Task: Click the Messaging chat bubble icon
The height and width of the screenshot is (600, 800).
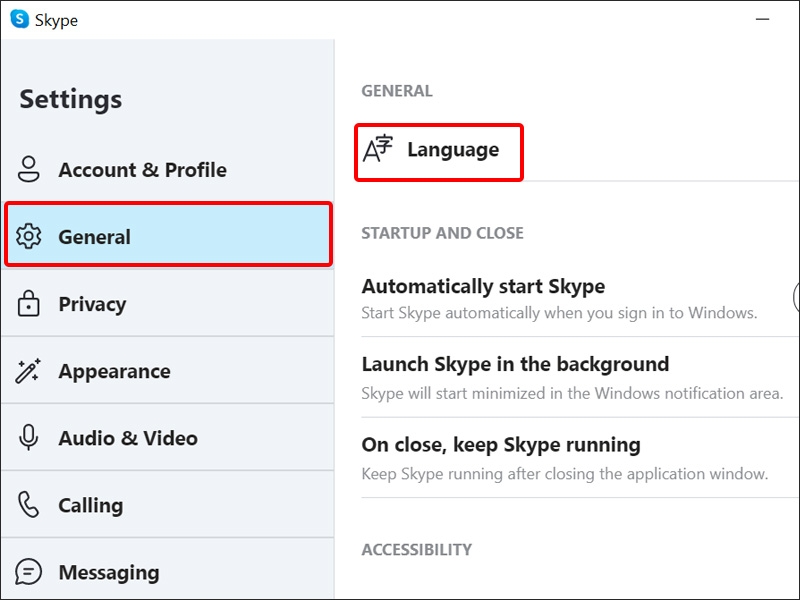Action: coord(29,572)
